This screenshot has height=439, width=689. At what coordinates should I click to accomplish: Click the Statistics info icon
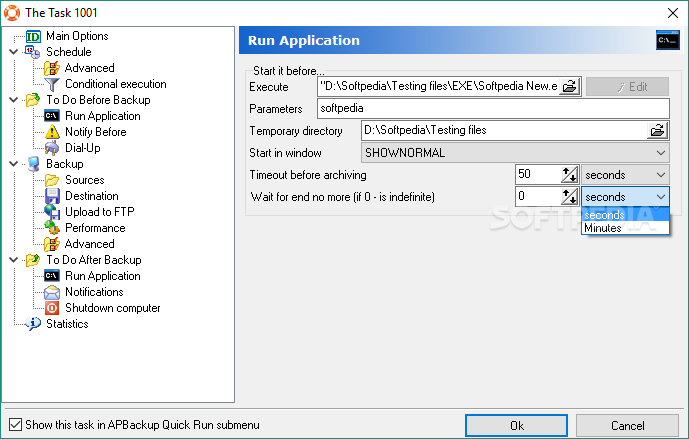point(33,324)
